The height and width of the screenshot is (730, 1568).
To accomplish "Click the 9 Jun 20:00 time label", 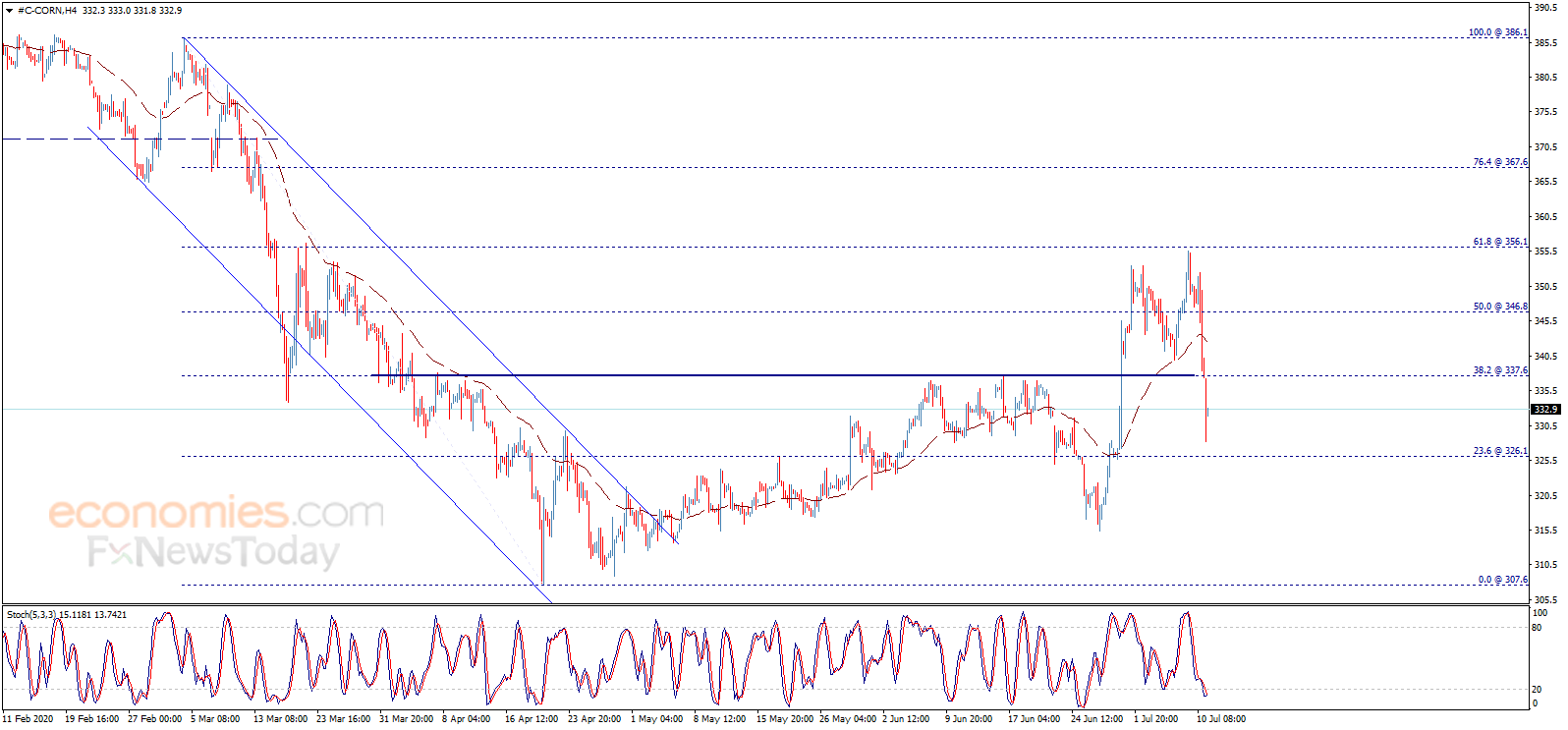I will point(969,719).
